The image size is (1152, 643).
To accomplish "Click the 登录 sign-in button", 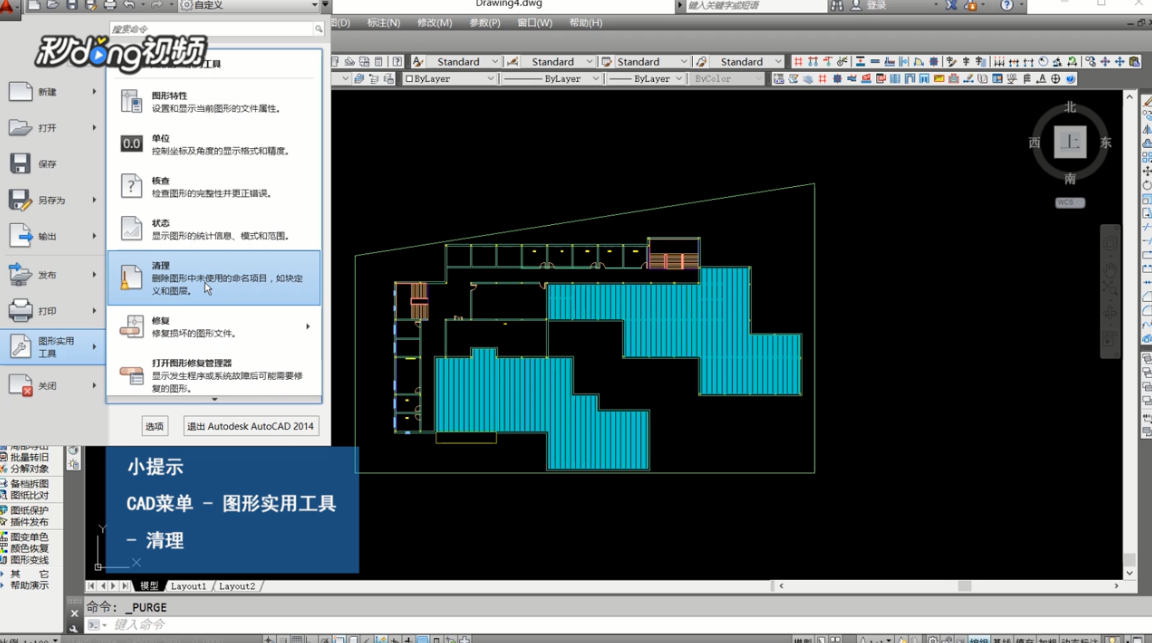I will [x=876, y=5].
